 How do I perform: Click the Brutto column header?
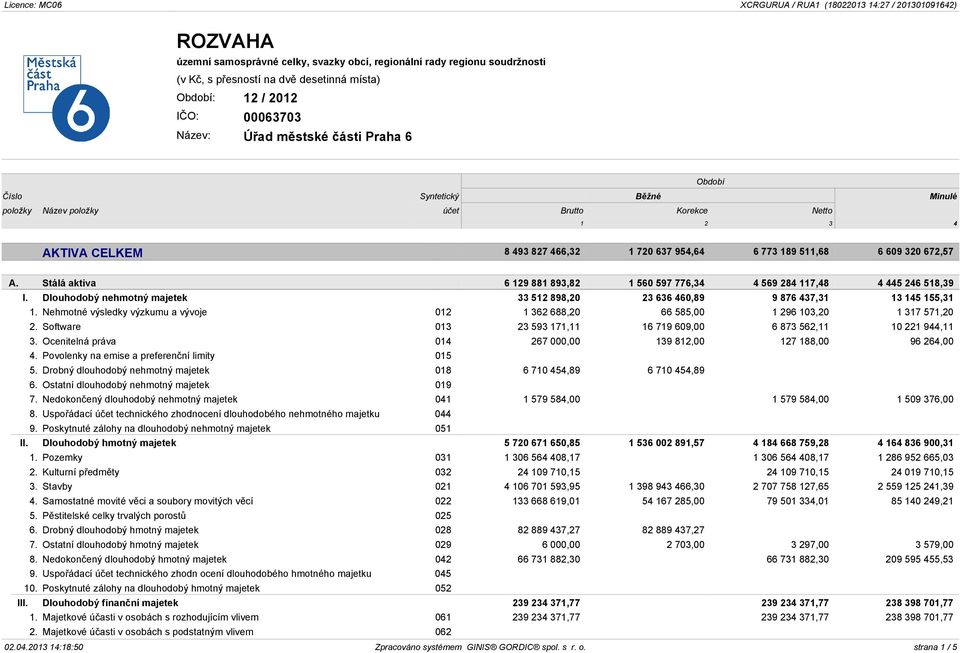click(572, 211)
